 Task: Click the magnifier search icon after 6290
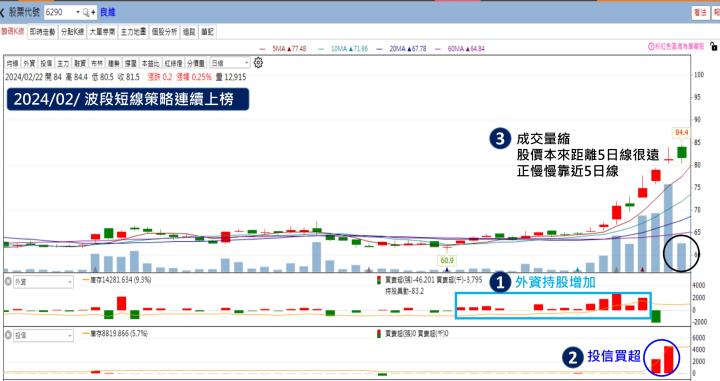click(86, 12)
